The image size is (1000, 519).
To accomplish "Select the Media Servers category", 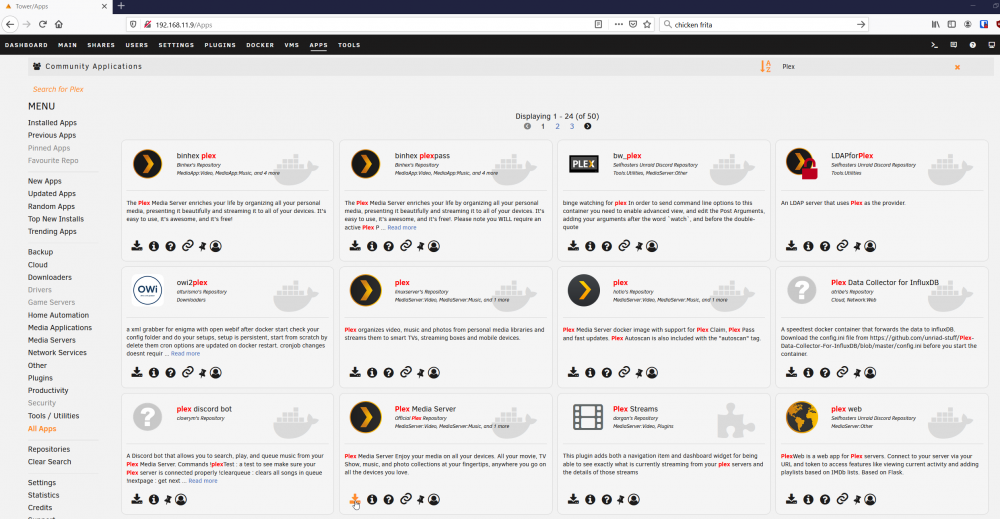I will 52,340.
